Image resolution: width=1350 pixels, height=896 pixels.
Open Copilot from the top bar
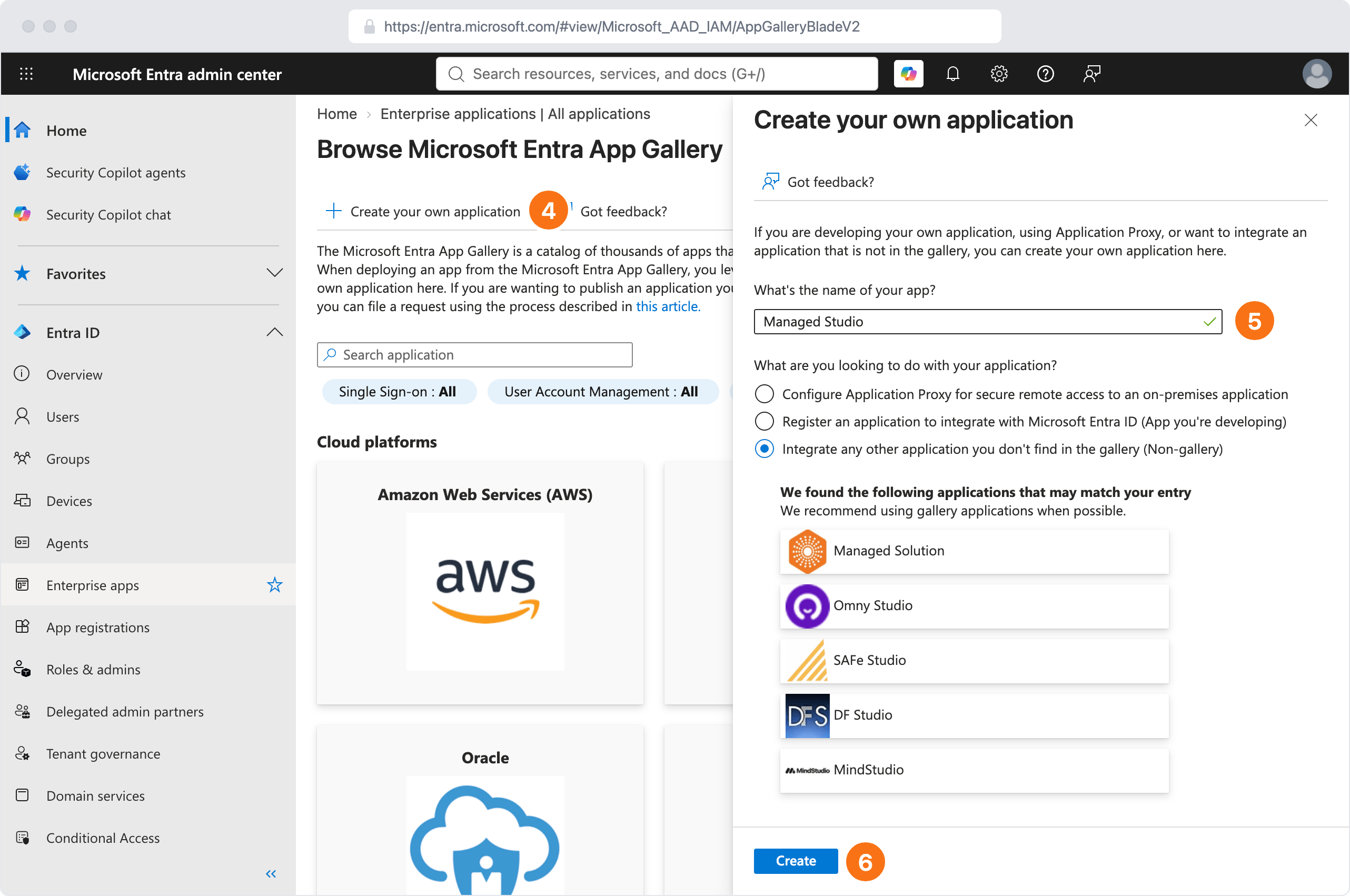click(x=908, y=74)
